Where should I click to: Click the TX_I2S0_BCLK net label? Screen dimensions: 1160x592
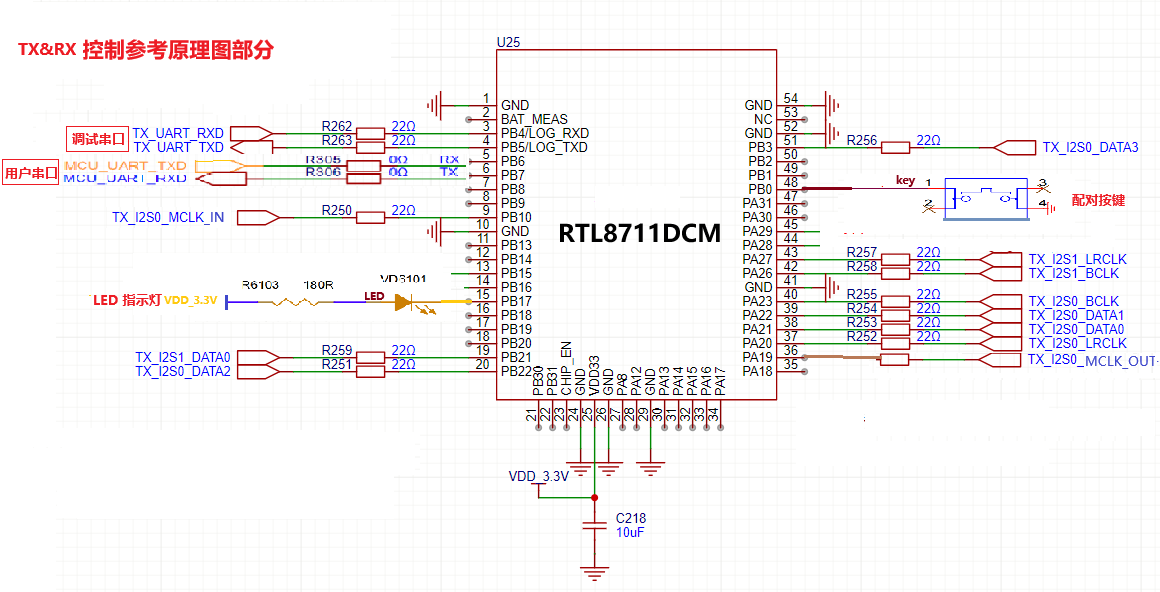(1073, 301)
